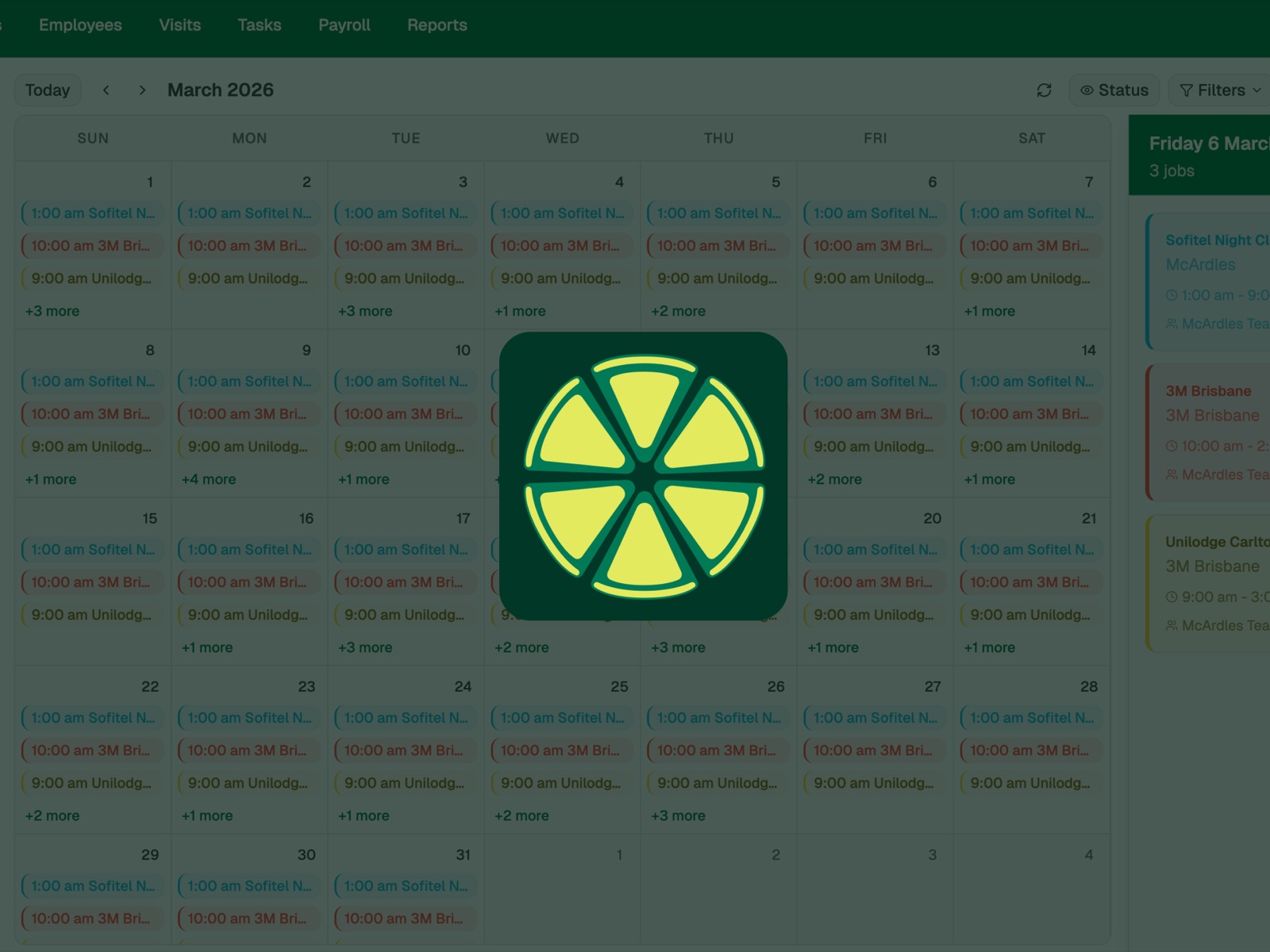The width and height of the screenshot is (1270, 952).
Task: Open the Visits menu item
Action: pyautogui.click(x=179, y=25)
